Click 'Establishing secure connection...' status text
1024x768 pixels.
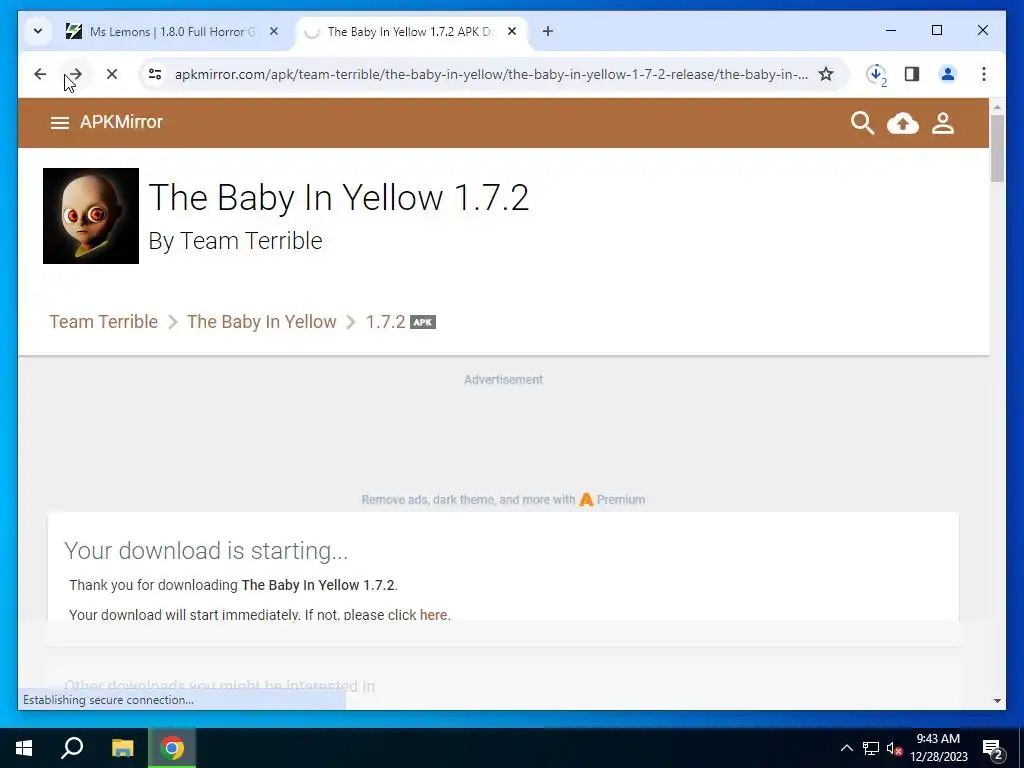108,699
